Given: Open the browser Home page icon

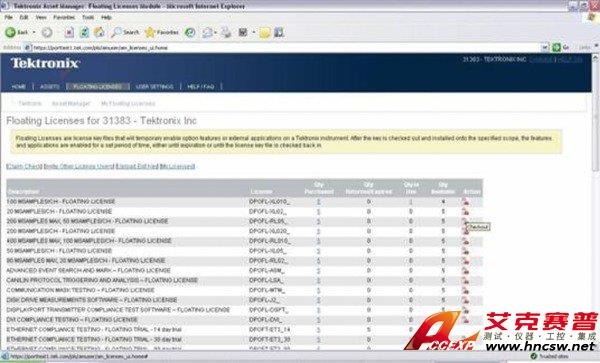Looking at the screenshot, I should pos(99,33).
